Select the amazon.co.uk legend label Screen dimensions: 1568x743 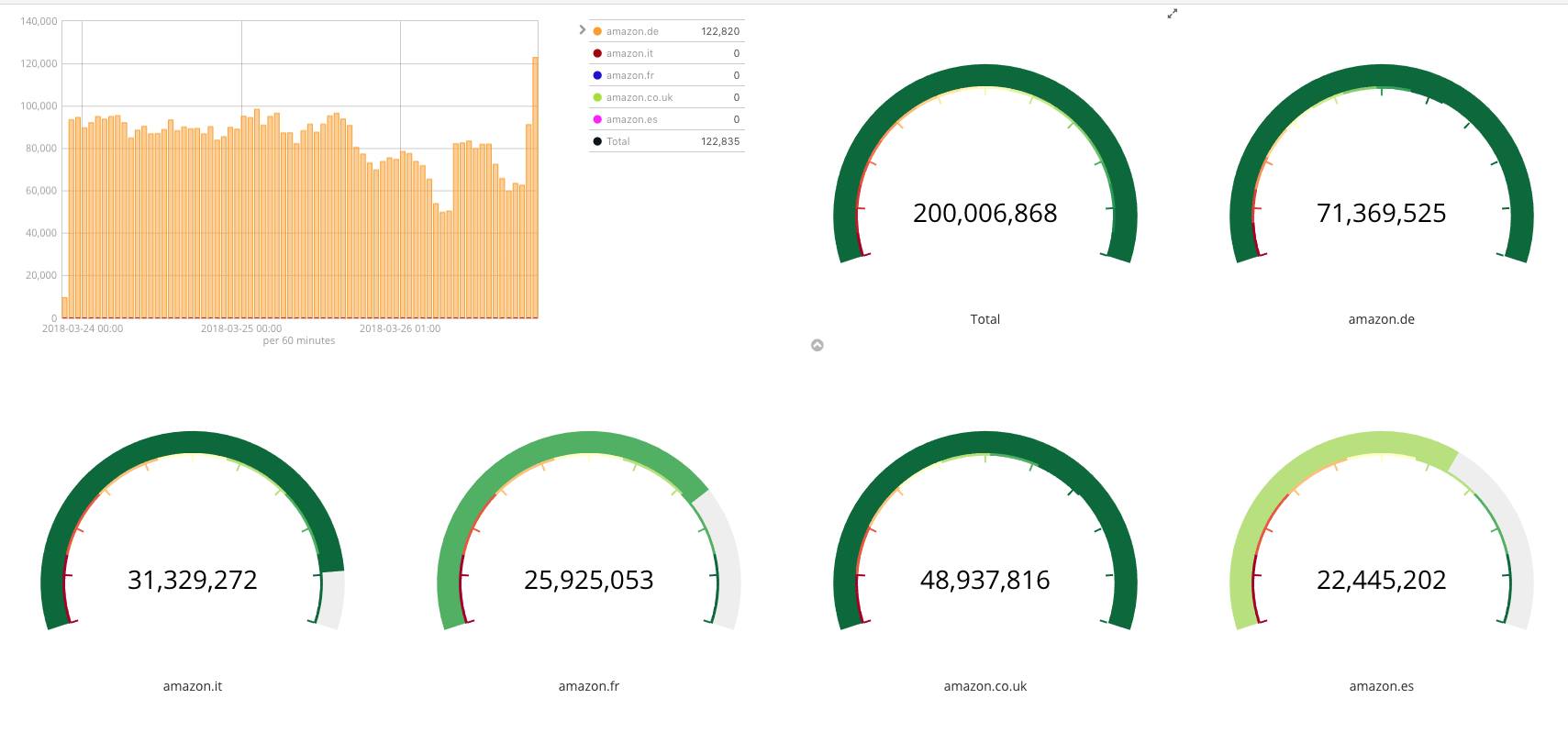pyautogui.click(x=639, y=97)
